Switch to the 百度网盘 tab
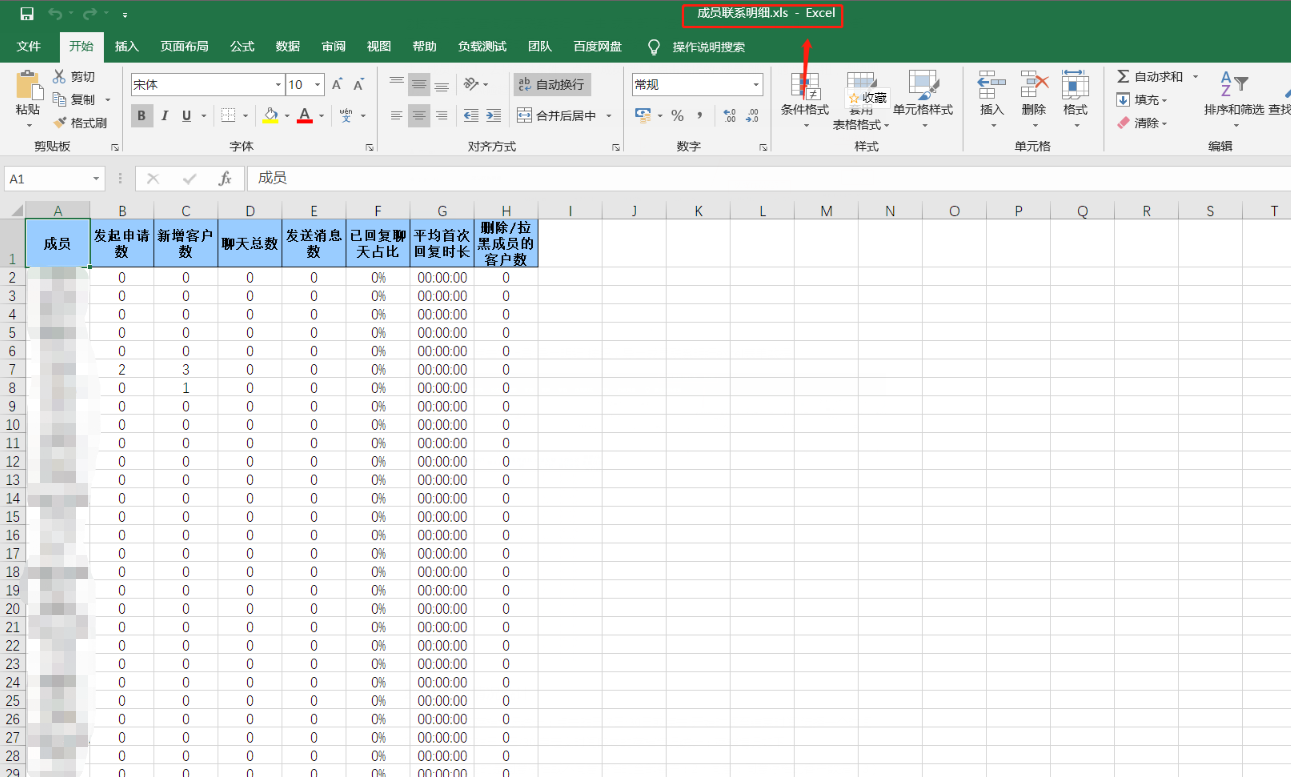The height and width of the screenshot is (777, 1291). click(597, 46)
